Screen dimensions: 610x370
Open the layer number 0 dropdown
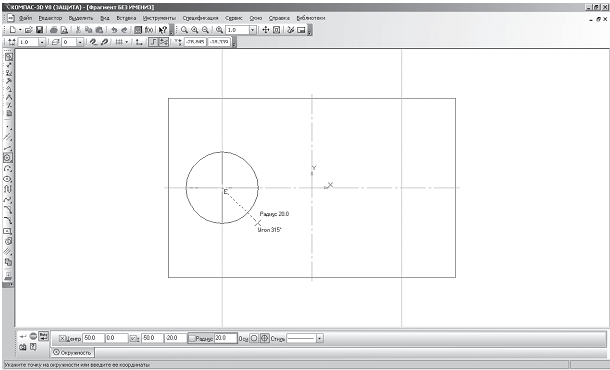[x=80, y=42]
